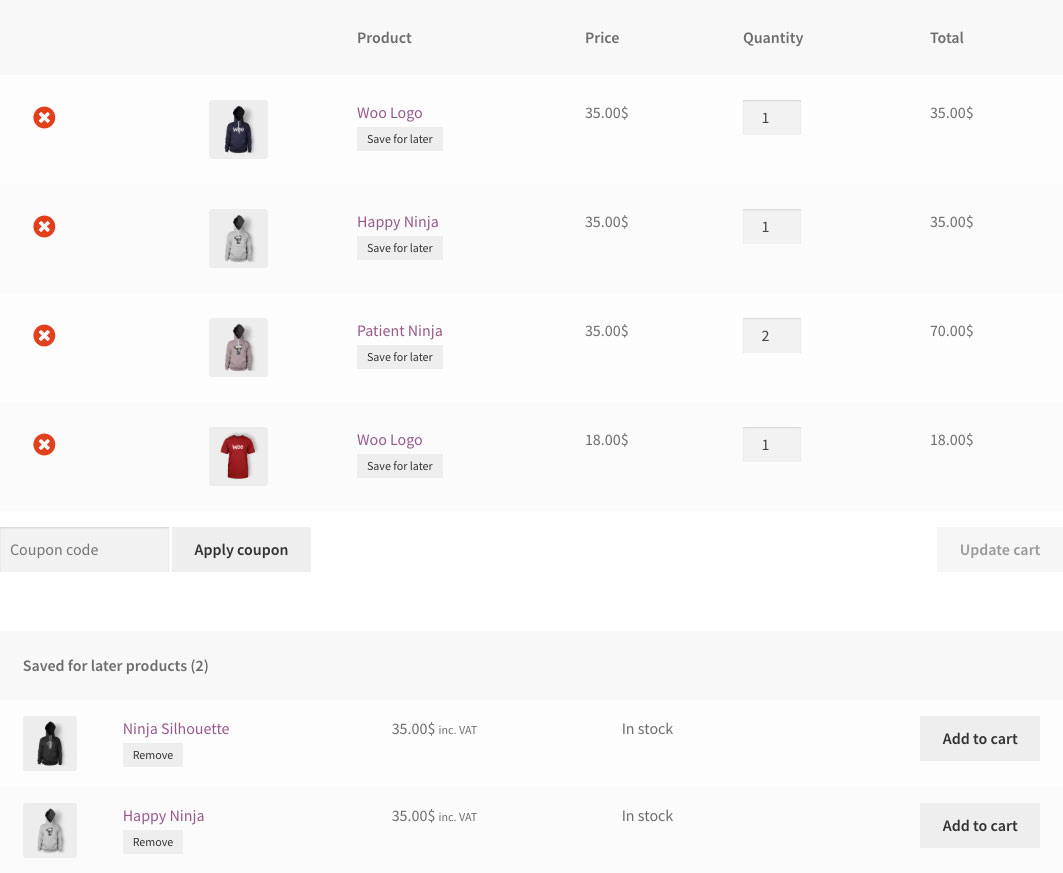Click the Ninja Silhouette saved item thumbnail

50,744
